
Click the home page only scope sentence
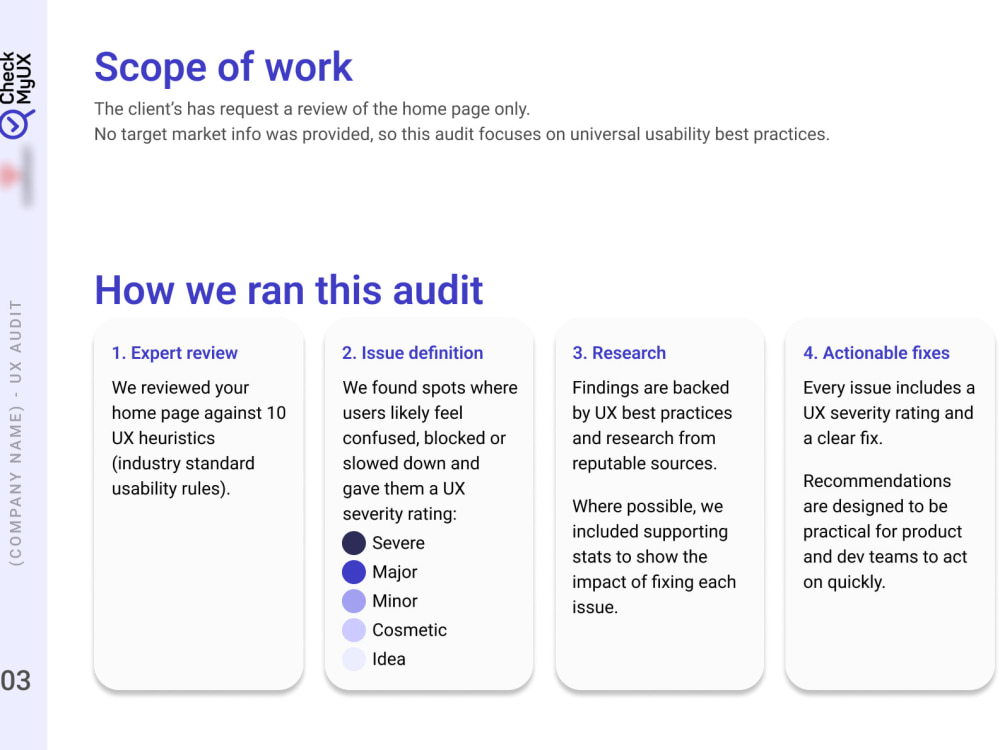[312, 109]
